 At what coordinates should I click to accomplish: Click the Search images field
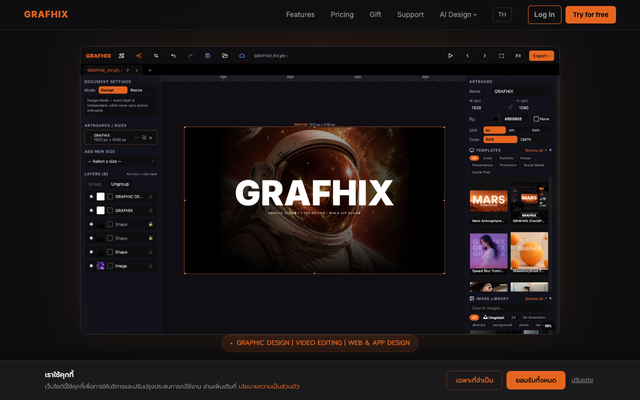click(x=510, y=308)
